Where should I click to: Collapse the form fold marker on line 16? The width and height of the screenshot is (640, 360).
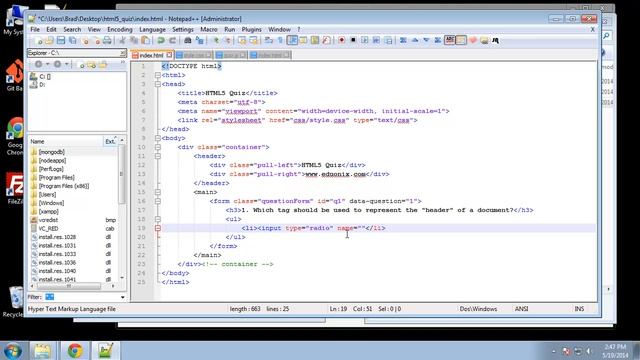click(158, 201)
